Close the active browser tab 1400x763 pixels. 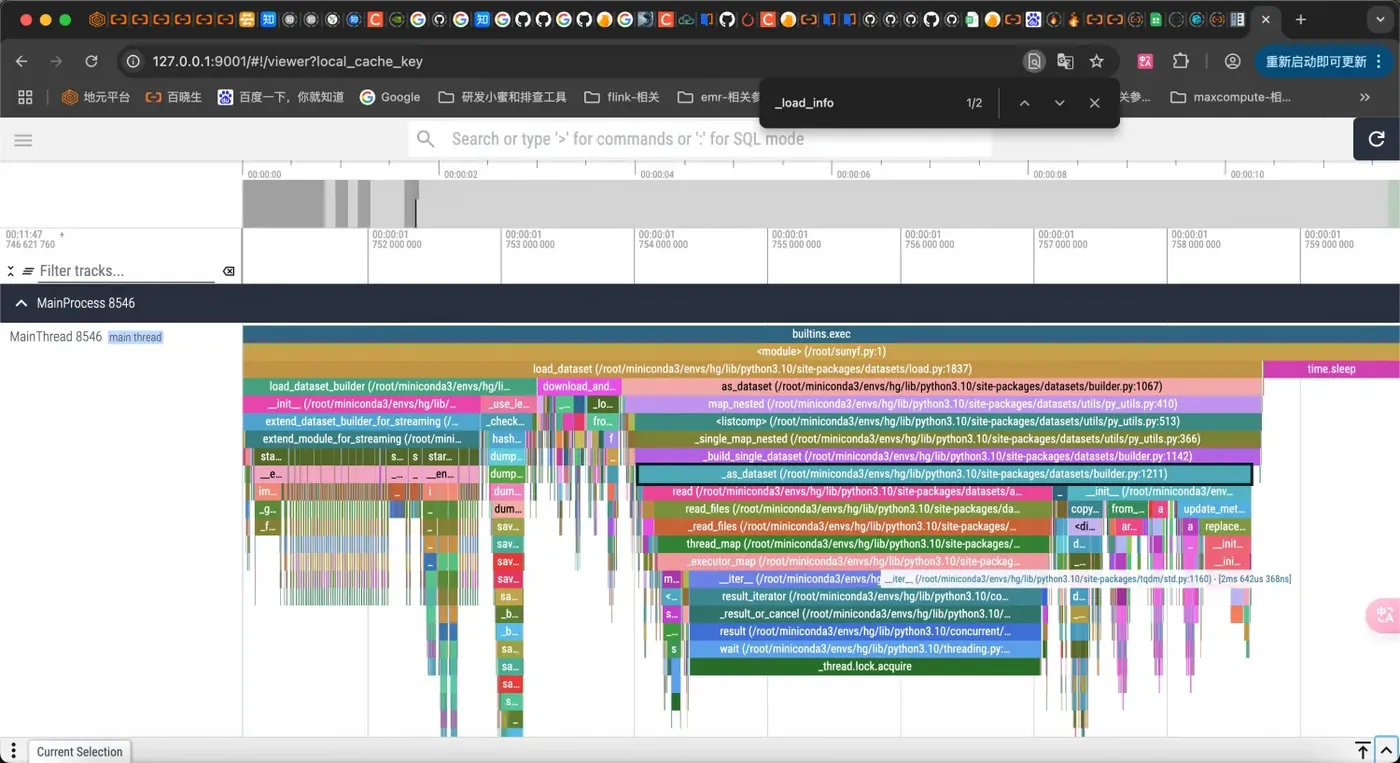pyautogui.click(x=1266, y=19)
